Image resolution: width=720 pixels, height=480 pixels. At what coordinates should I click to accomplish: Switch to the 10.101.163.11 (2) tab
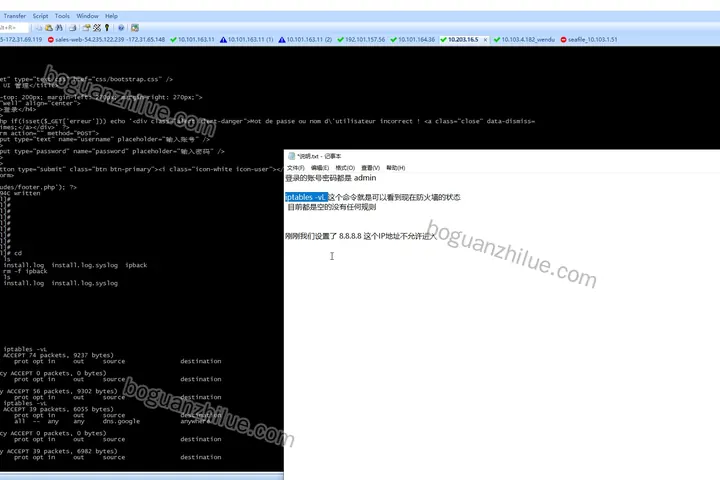click(305, 40)
